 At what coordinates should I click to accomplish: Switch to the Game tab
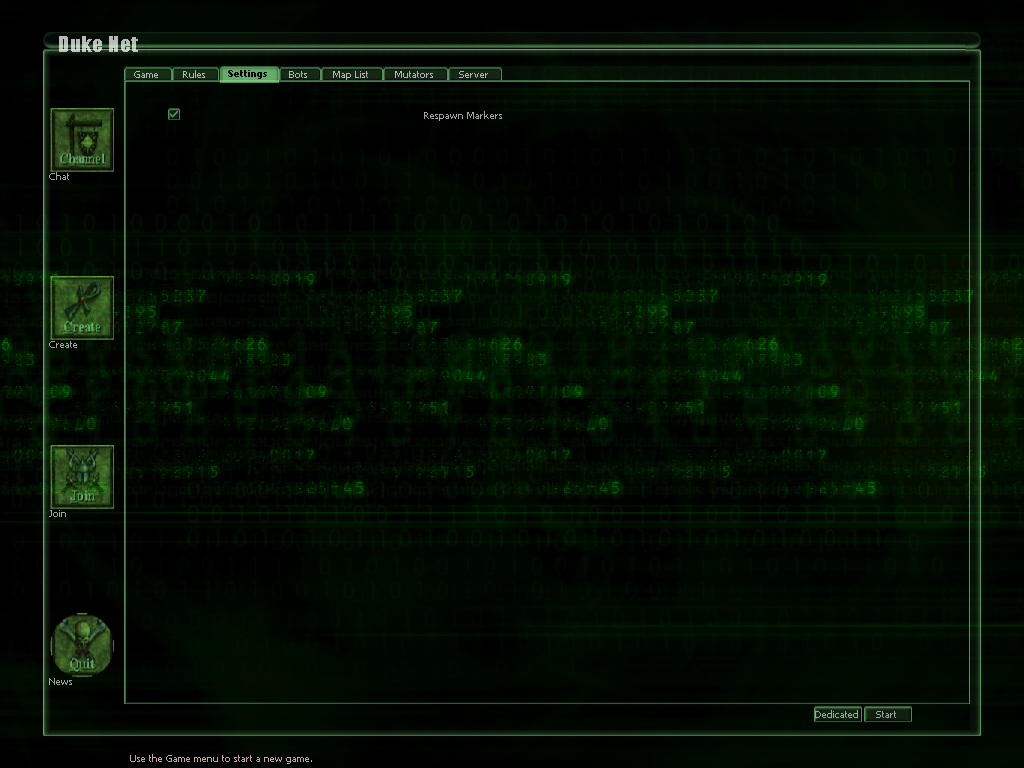[x=148, y=74]
